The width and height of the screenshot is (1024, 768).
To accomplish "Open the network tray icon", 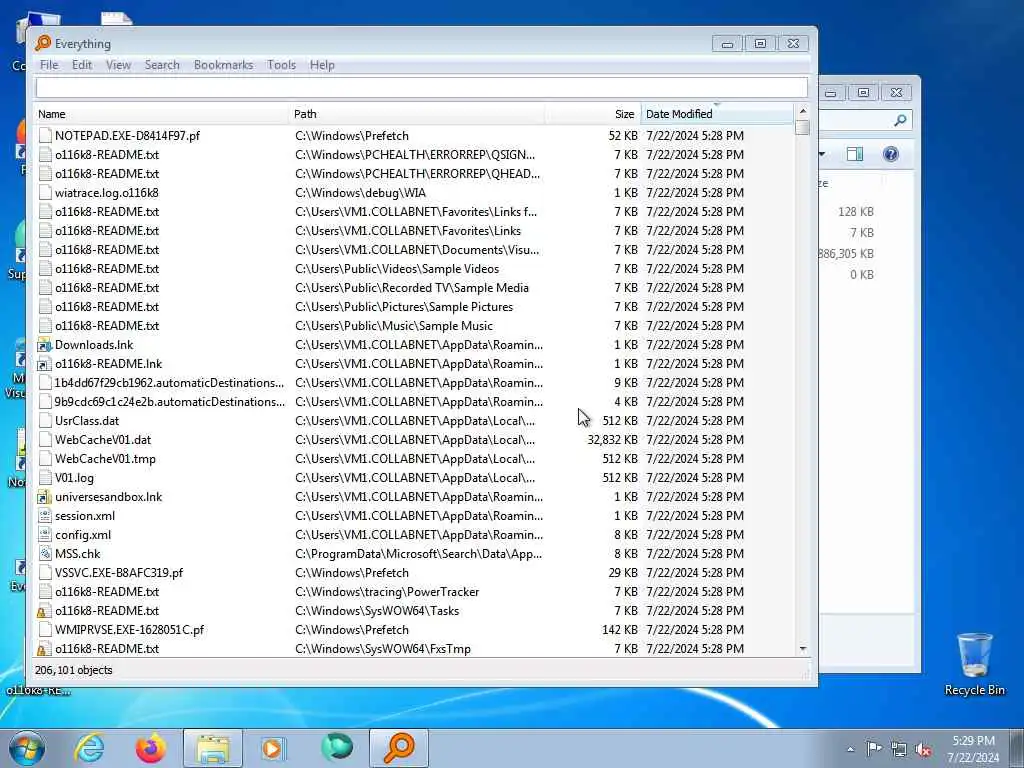I will click(899, 750).
